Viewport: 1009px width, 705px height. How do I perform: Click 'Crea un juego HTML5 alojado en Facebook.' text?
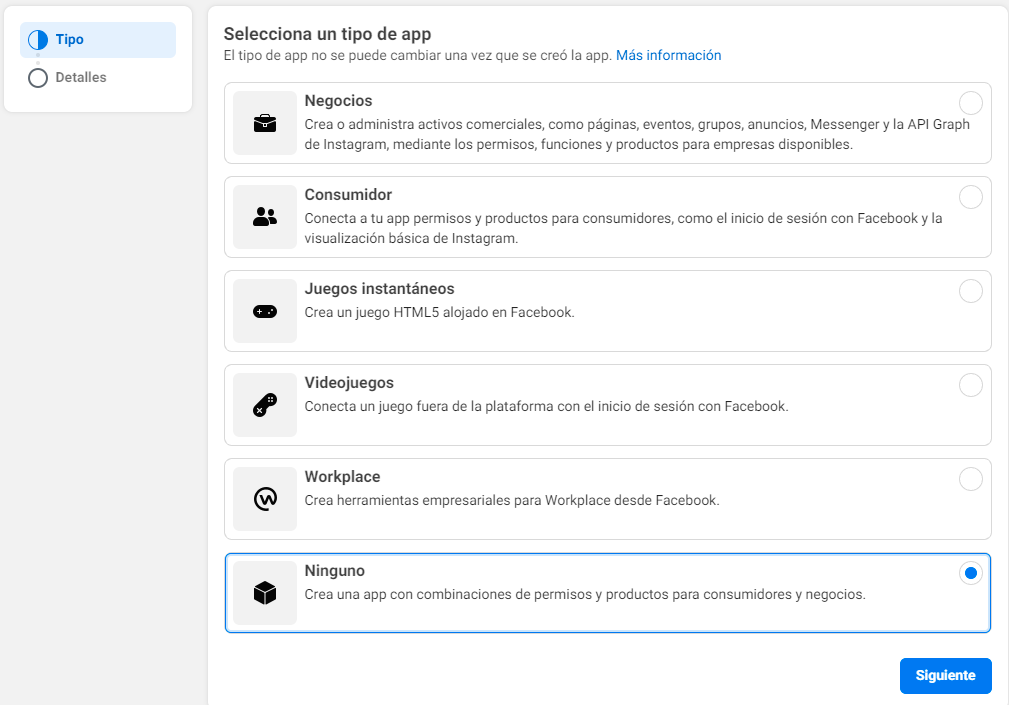[x=440, y=313]
